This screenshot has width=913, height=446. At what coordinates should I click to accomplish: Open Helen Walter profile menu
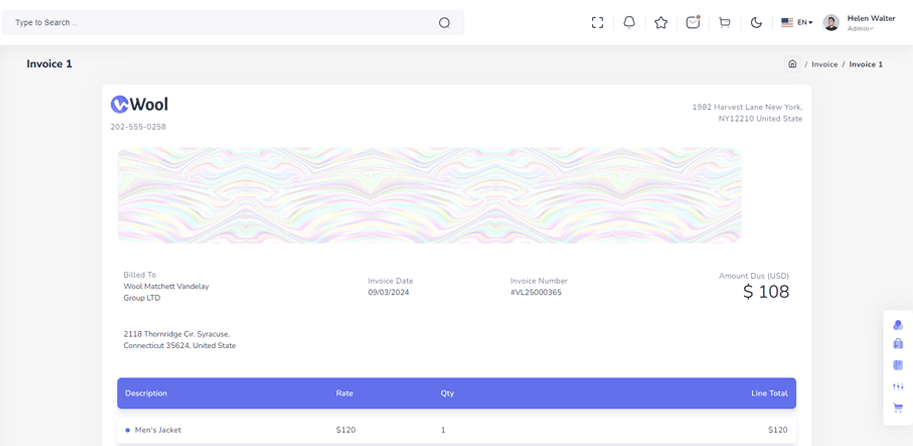tap(859, 23)
